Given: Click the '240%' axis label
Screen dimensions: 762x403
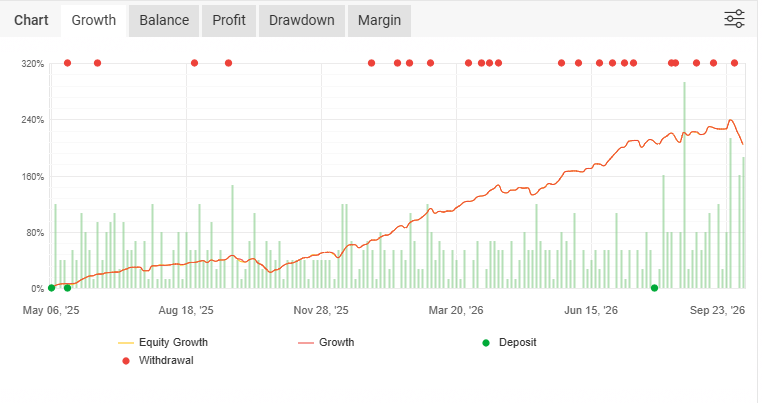Looking at the screenshot, I should coord(33,120).
